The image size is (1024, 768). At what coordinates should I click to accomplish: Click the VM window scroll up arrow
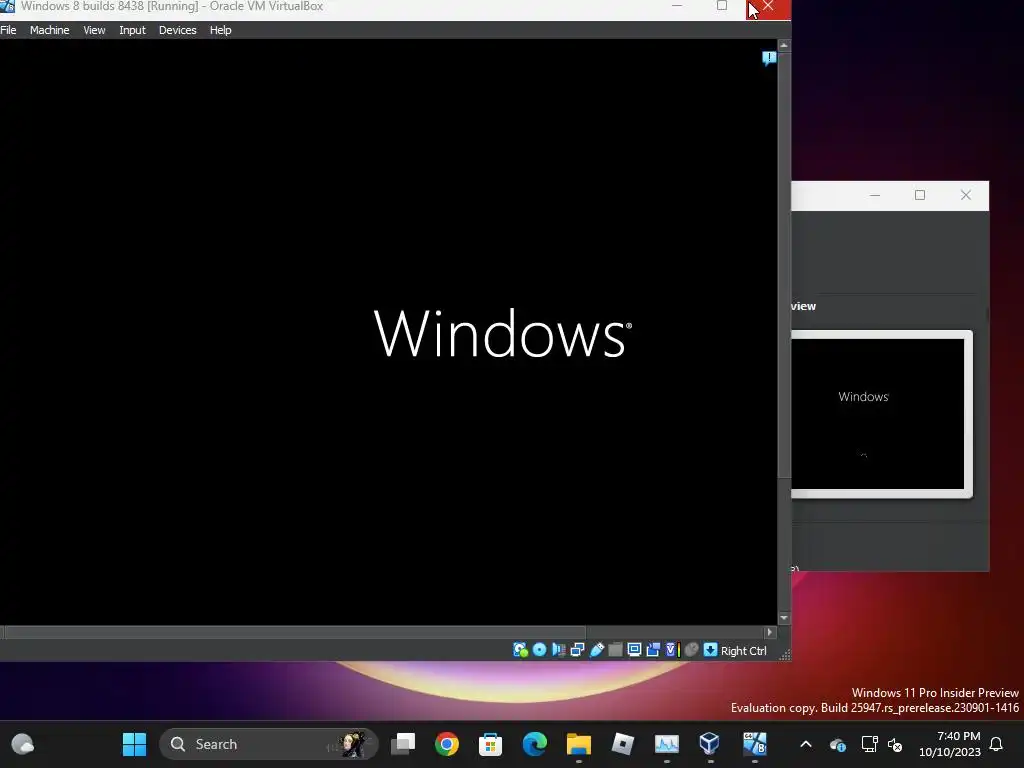(784, 46)
